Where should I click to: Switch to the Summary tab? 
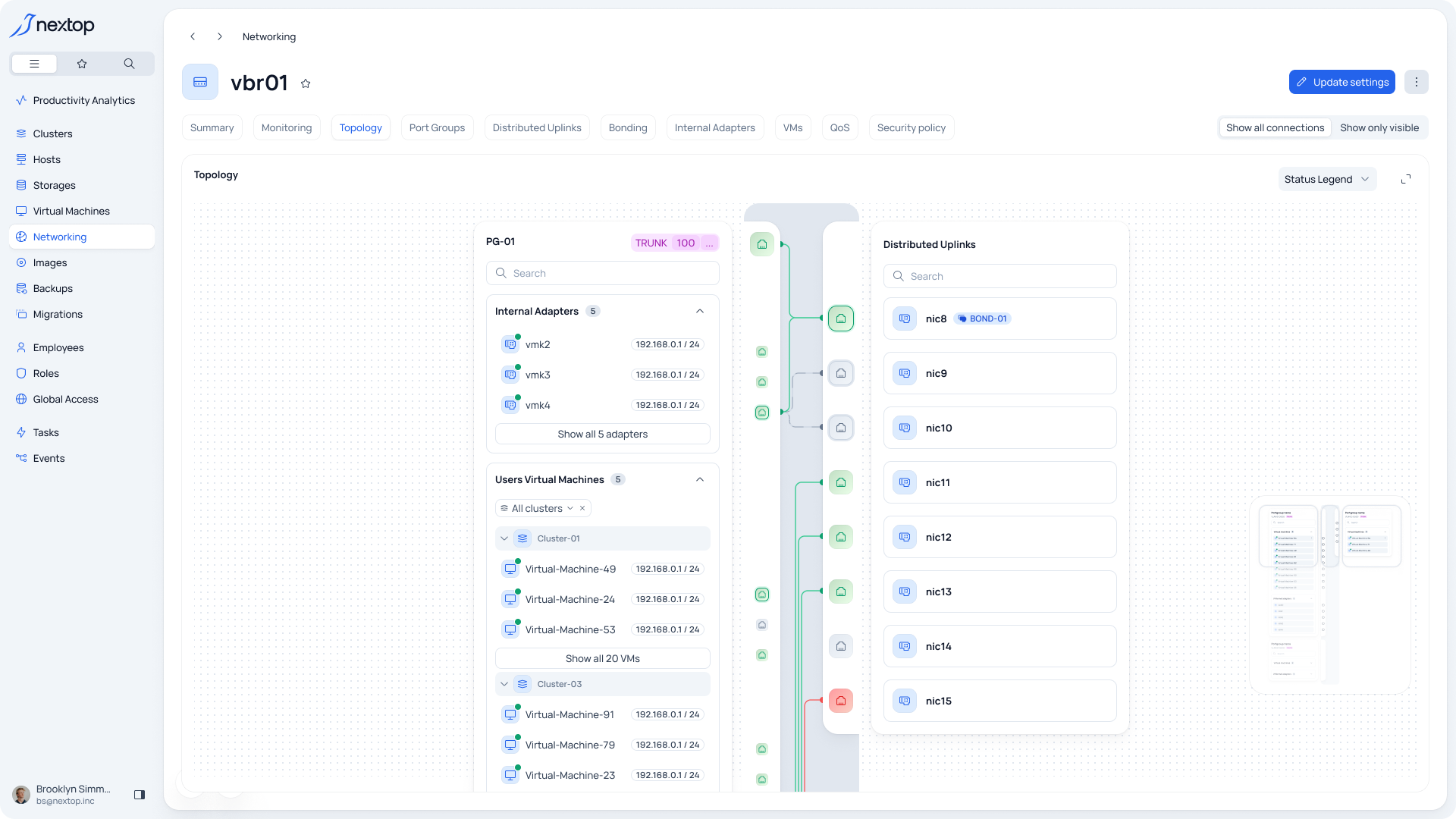(212, 127)
